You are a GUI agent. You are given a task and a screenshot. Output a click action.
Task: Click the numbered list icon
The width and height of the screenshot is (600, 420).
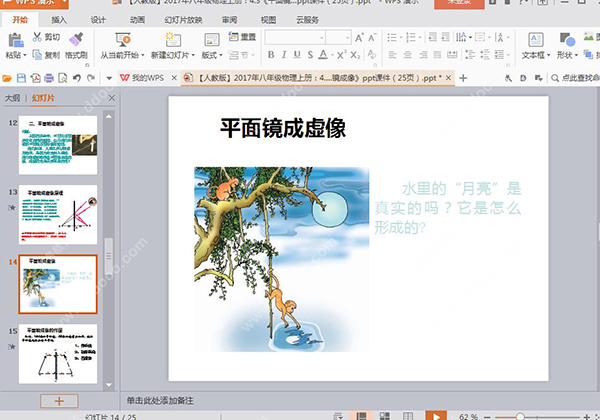[411, 37]
